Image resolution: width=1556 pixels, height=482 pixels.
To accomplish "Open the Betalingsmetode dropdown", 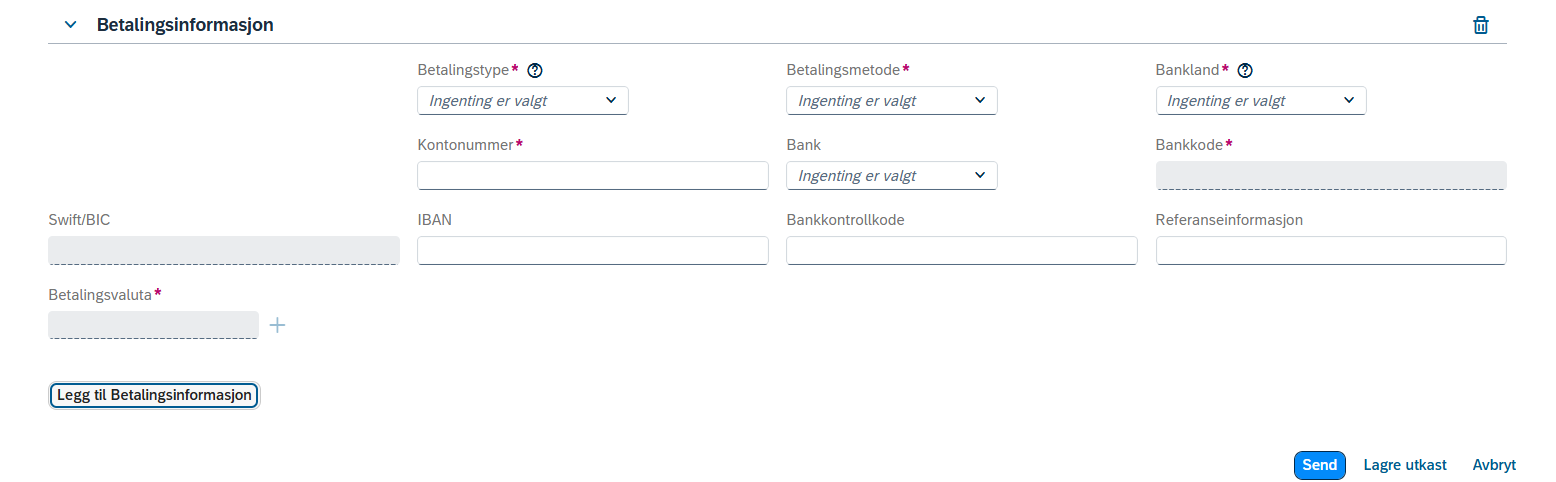I will tap(892, 100).
